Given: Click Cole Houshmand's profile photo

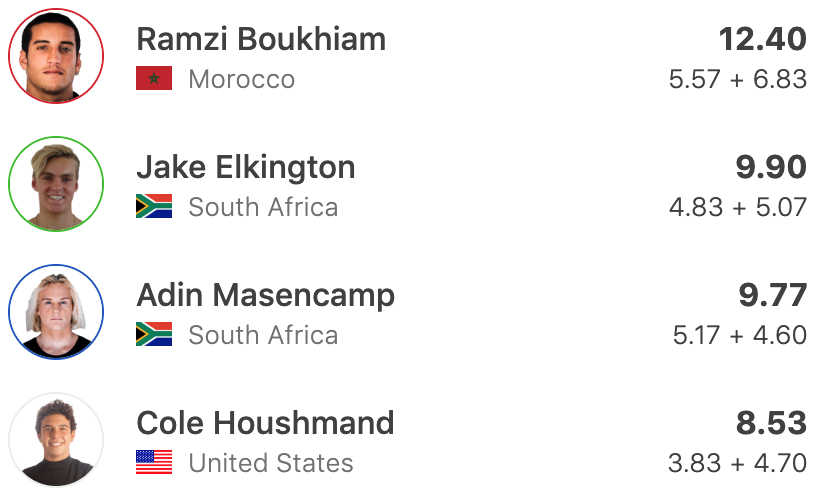Looking at the screenshot, I should [x=56, y=440].
